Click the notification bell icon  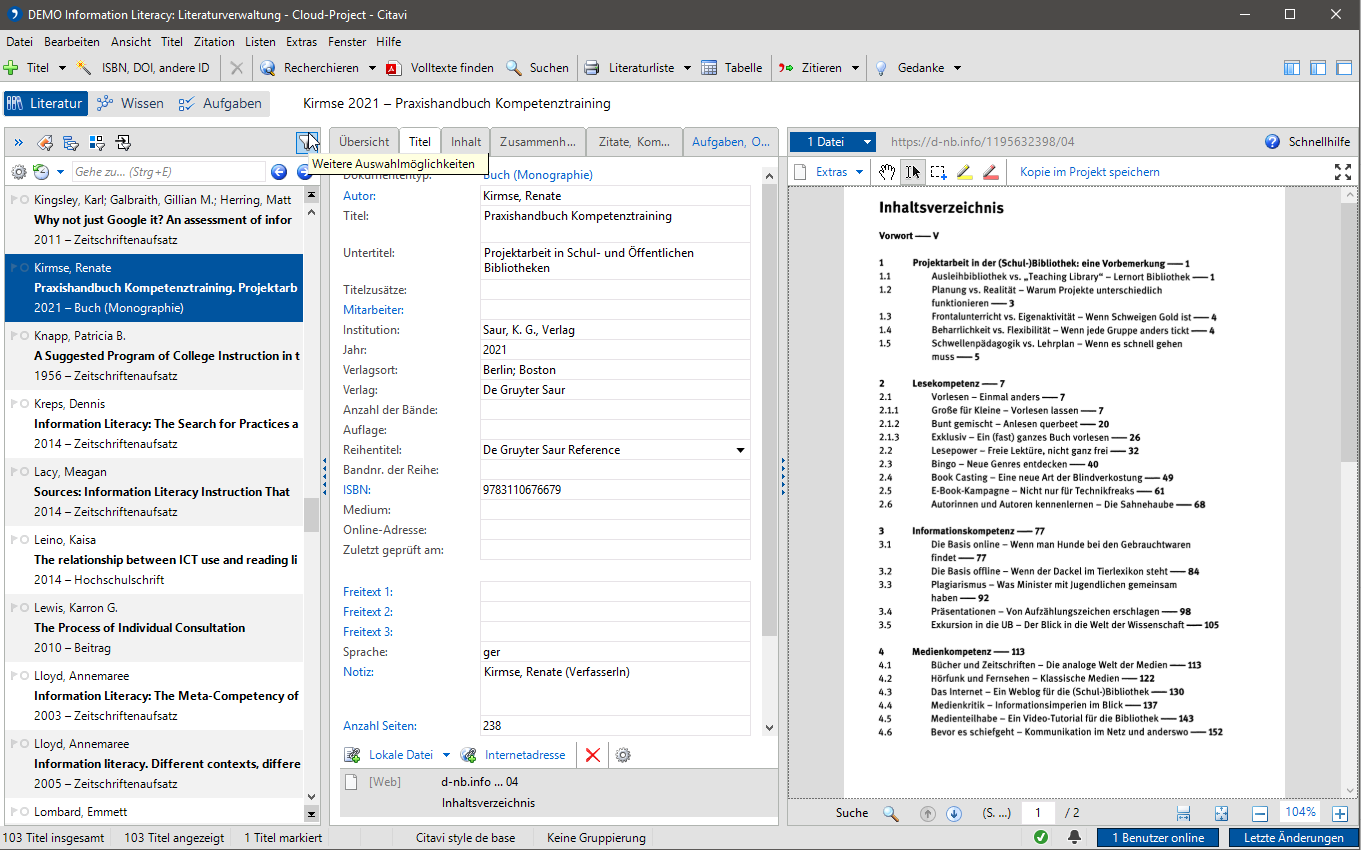[1075, 837]
